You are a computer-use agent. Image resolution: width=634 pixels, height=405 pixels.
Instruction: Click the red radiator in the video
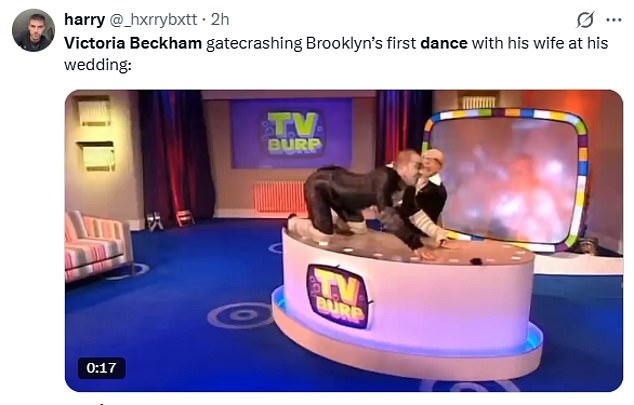[x=279, y=197]
